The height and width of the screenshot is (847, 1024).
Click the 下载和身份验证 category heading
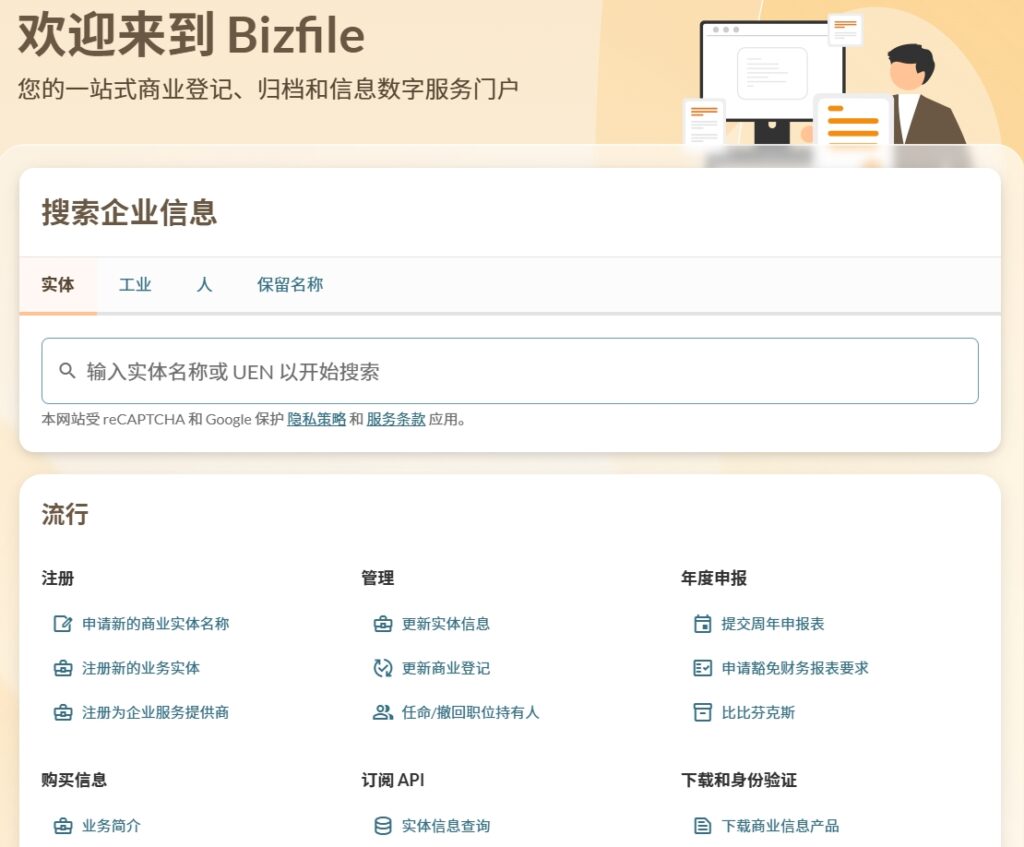coord(739,780)
